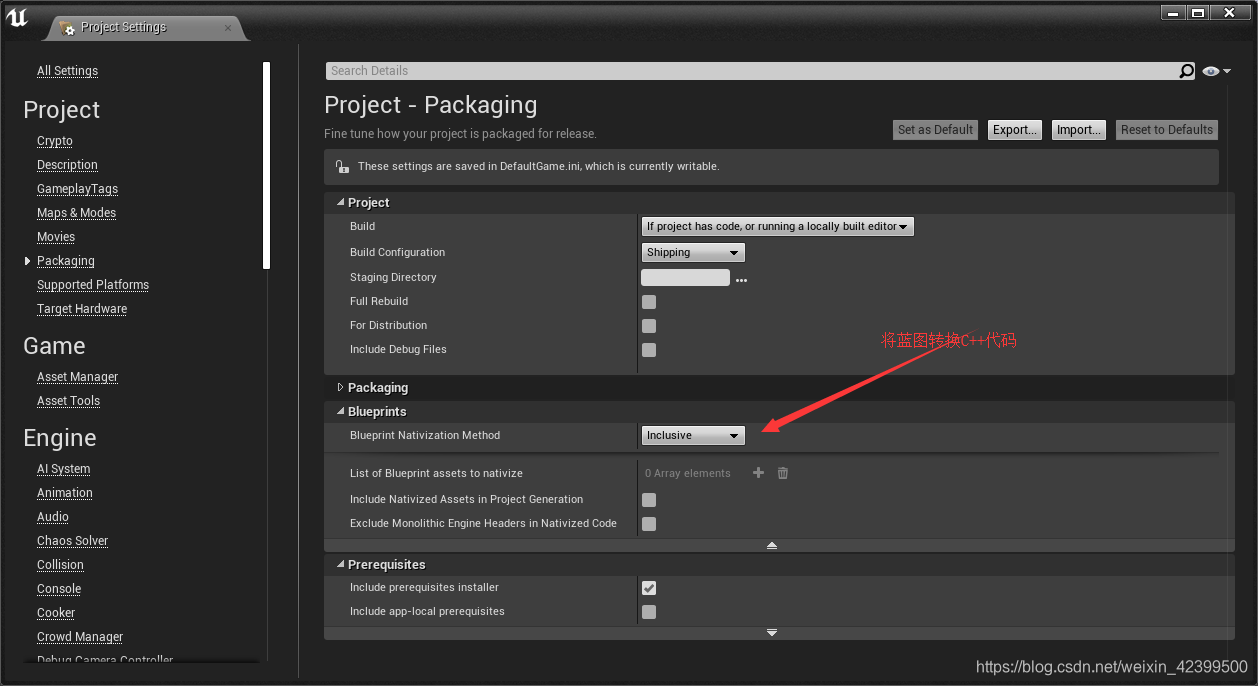Open Audio settings
Image resolution: width=1258 pixels, height=686 pixels.
click(x=53, y=517)
